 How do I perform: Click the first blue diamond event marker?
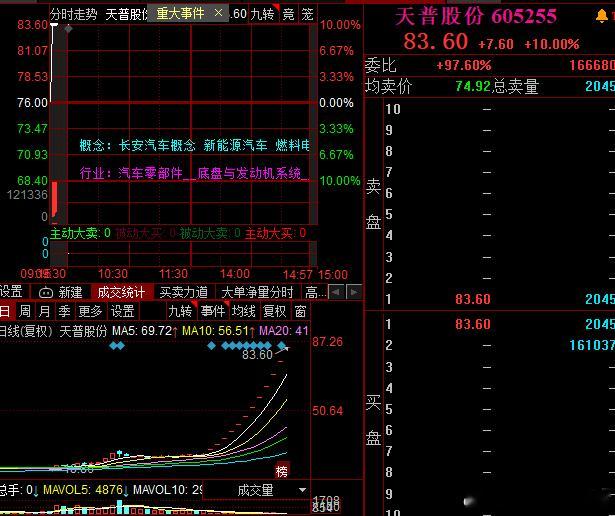click(113, 345)
